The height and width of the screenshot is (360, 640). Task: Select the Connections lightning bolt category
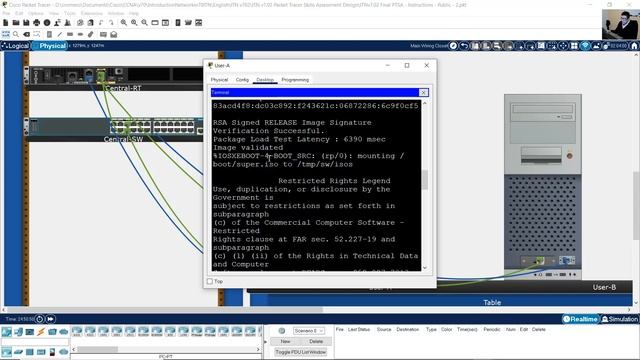(41, 332)
